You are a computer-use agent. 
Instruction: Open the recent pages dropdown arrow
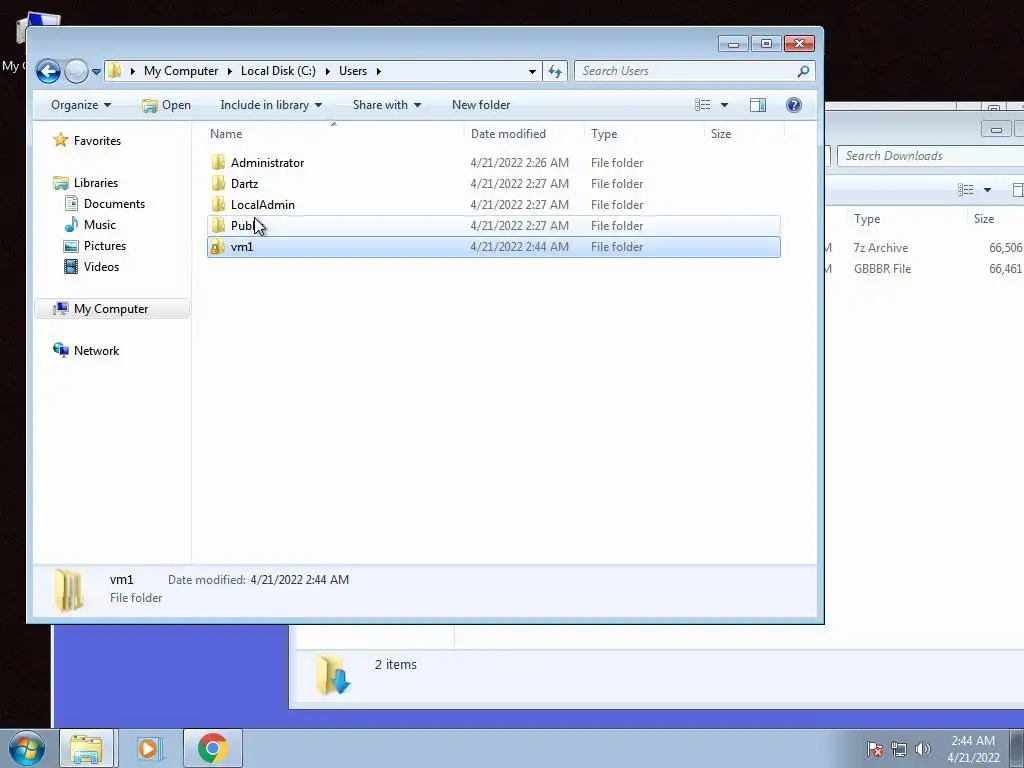click(96, 71)
